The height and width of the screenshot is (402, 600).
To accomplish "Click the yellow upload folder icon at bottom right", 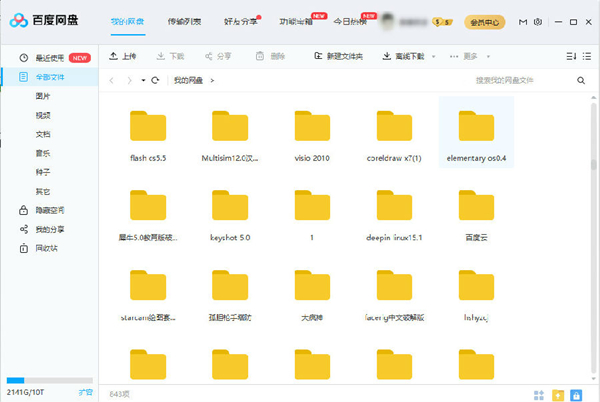I will point(559,395).
